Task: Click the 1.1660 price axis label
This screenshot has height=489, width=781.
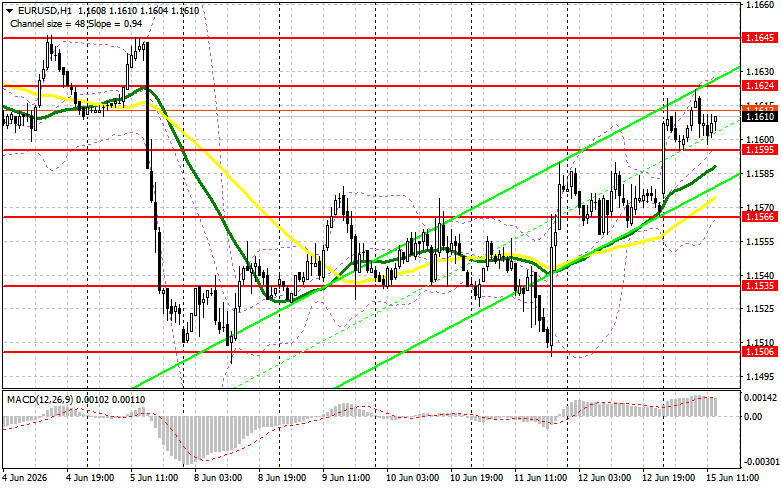Action: tap(760, 4)
